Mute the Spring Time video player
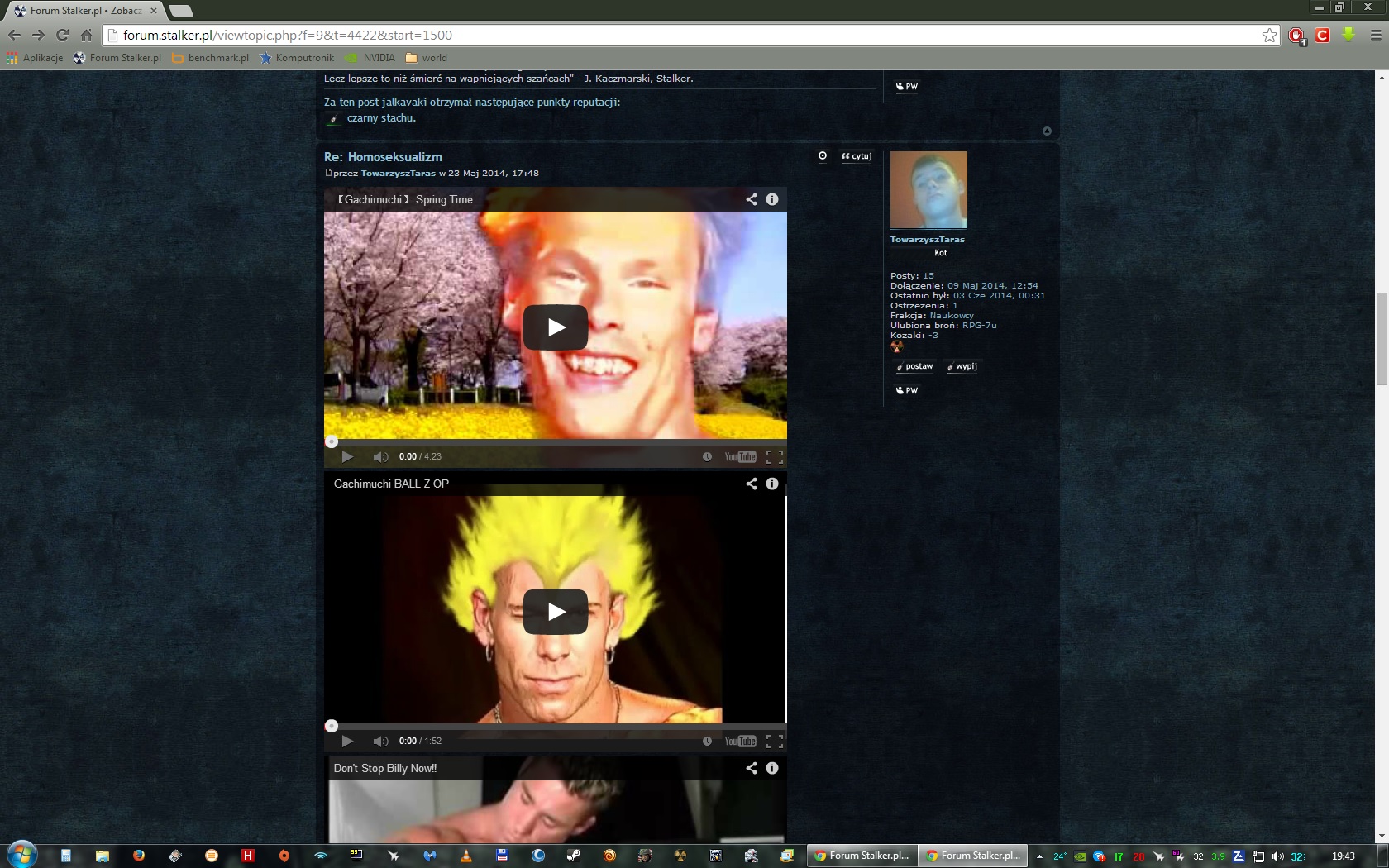 click(380, 456)
